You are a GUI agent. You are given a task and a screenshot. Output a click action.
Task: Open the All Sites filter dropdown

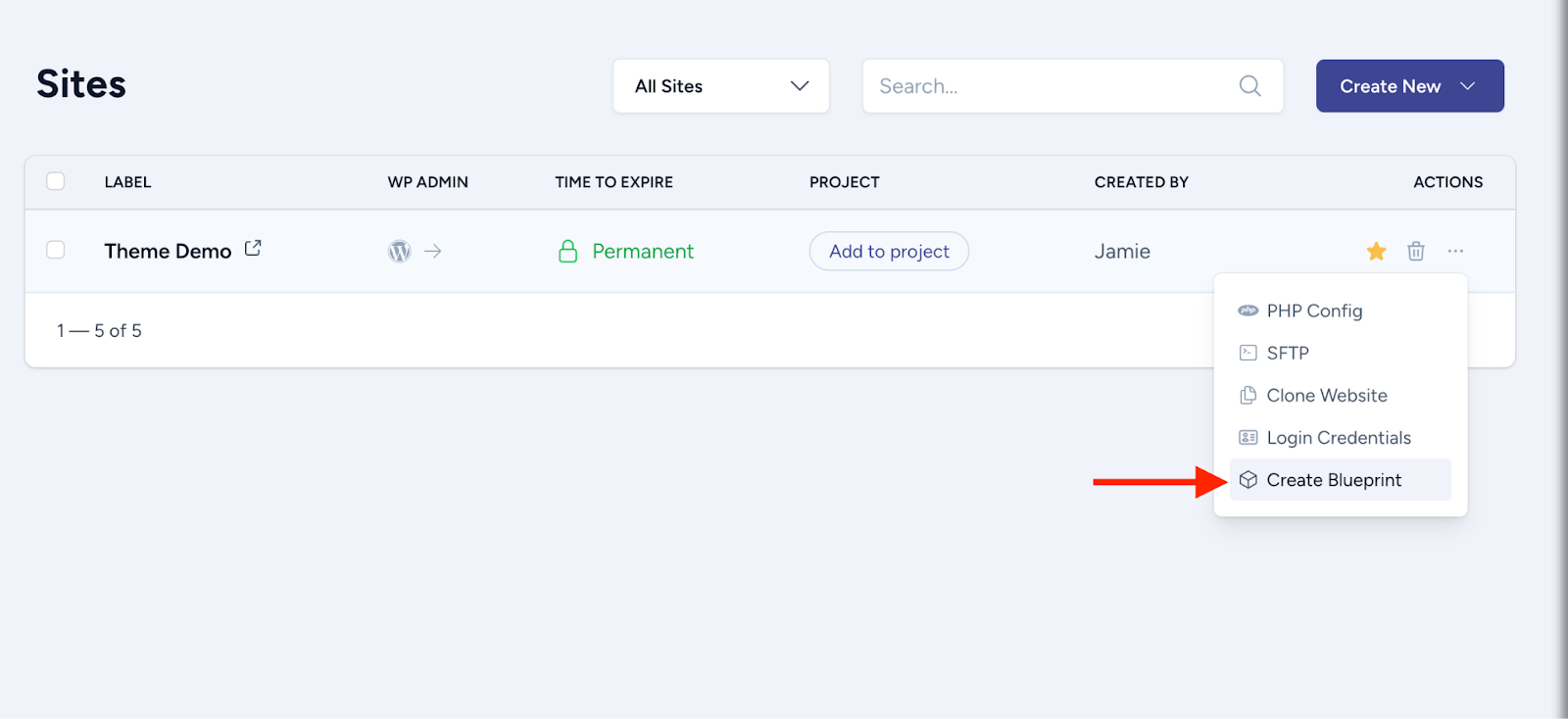click(721, 86)
